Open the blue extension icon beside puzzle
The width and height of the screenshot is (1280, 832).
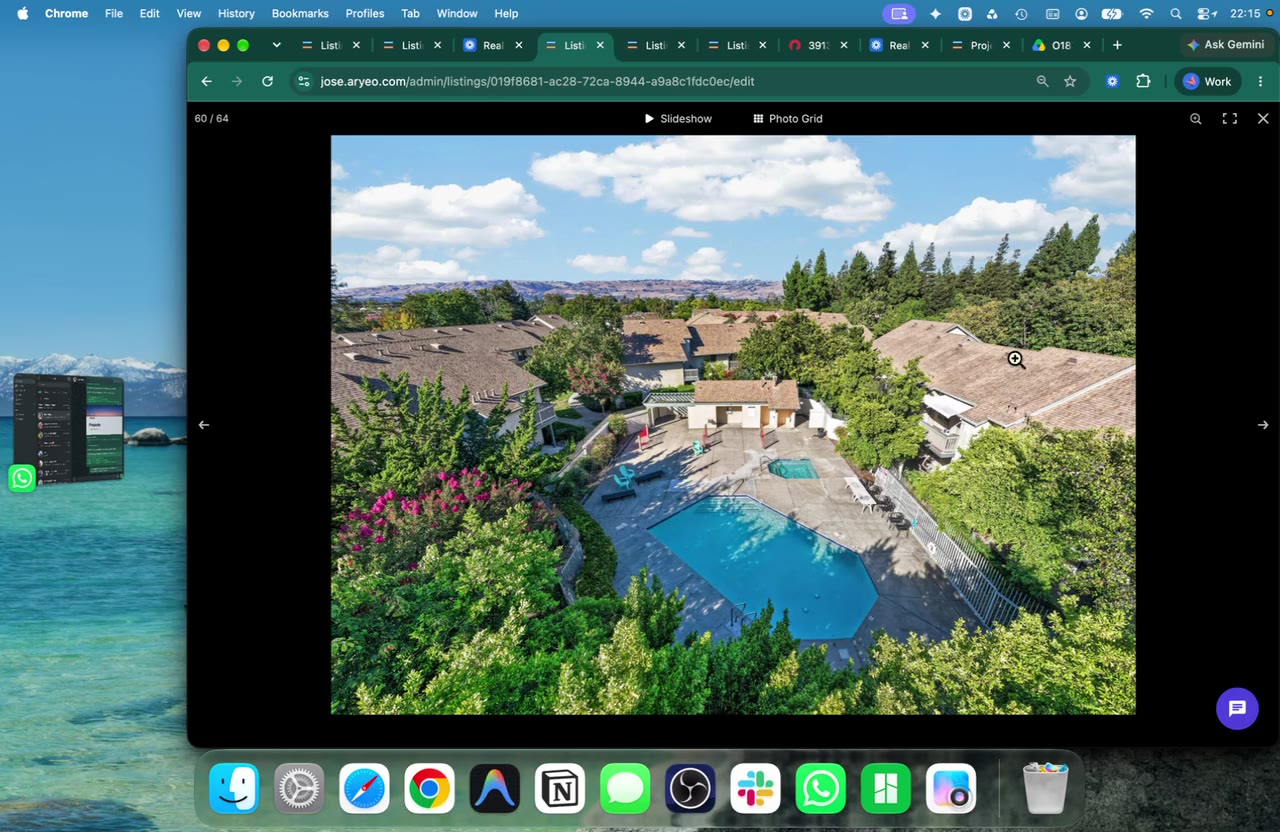tap(1112, 81)
